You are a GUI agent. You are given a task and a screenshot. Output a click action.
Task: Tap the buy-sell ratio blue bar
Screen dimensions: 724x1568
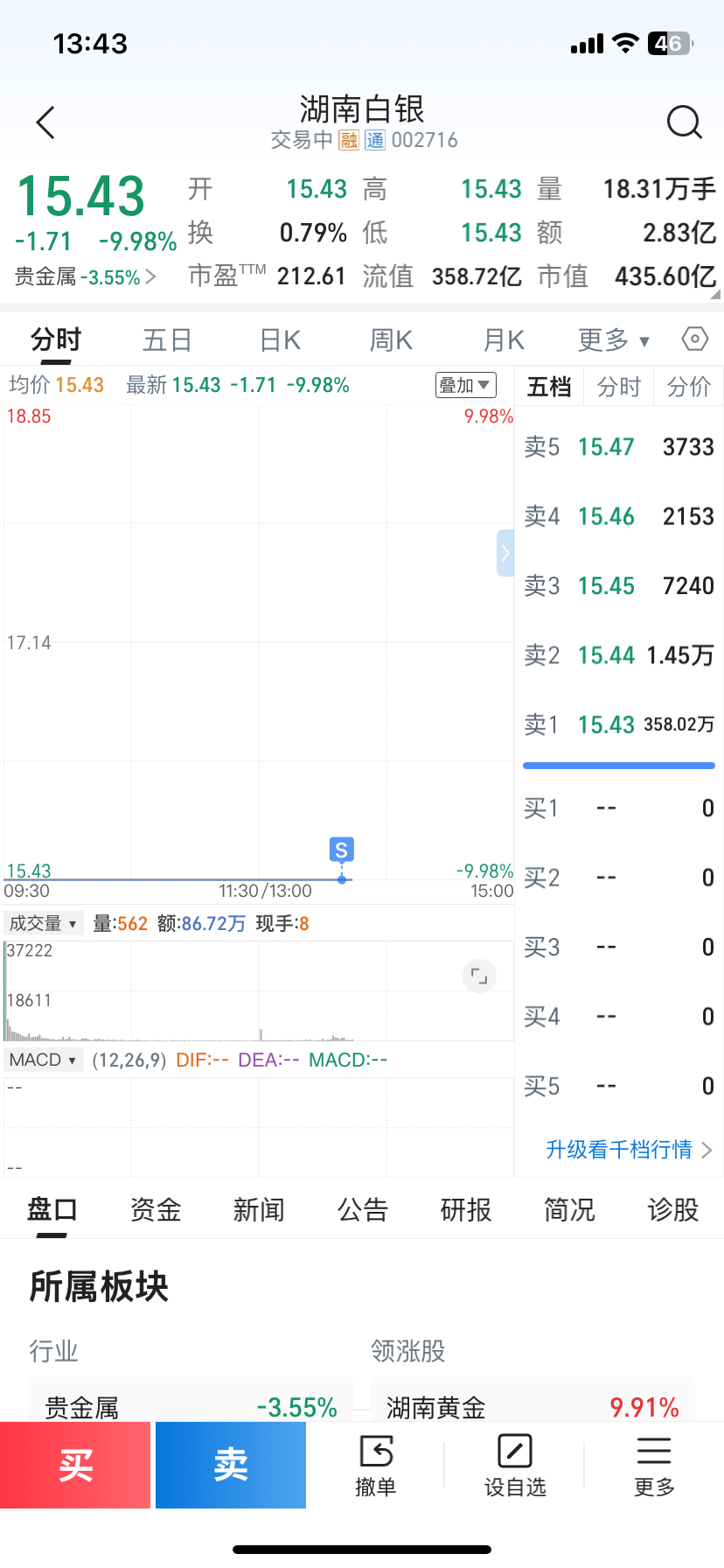[619, 766]
